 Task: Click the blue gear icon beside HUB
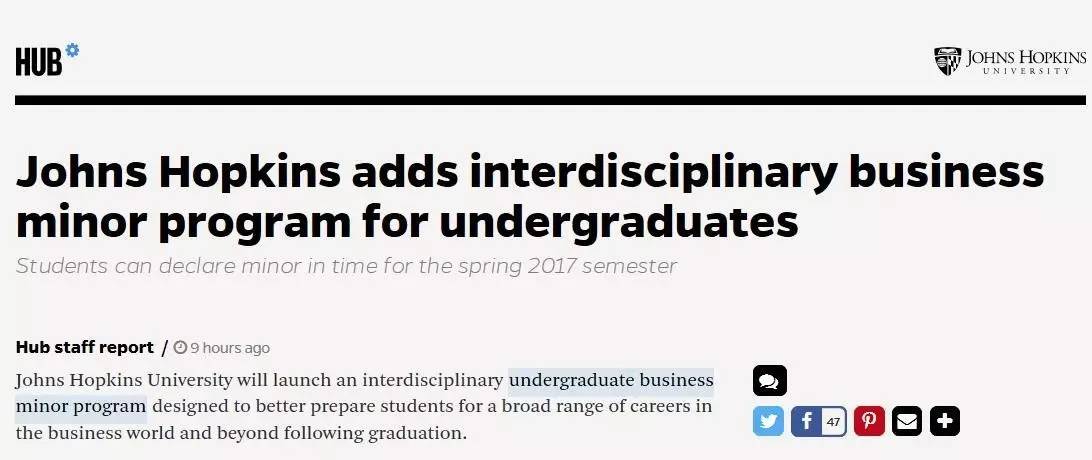coord(72,50)
